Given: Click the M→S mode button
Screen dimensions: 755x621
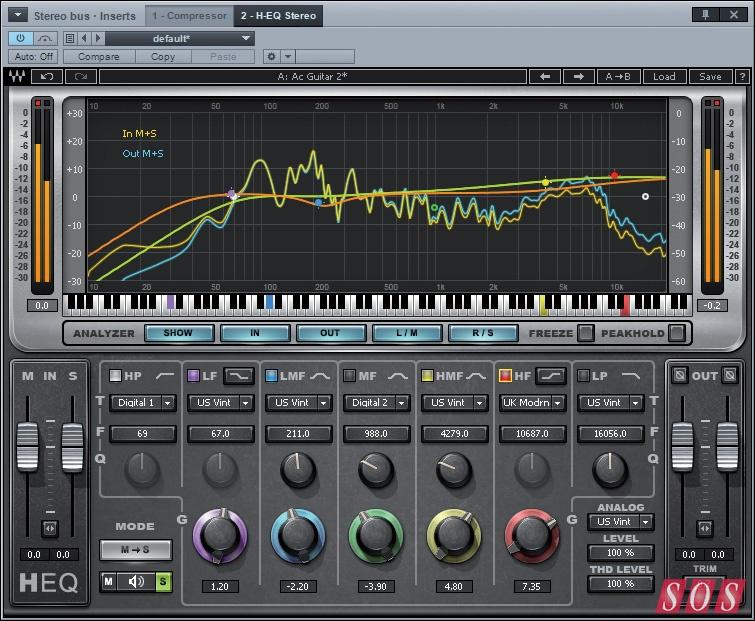Looking at the screenshot, I should click(x=135, y=549).
